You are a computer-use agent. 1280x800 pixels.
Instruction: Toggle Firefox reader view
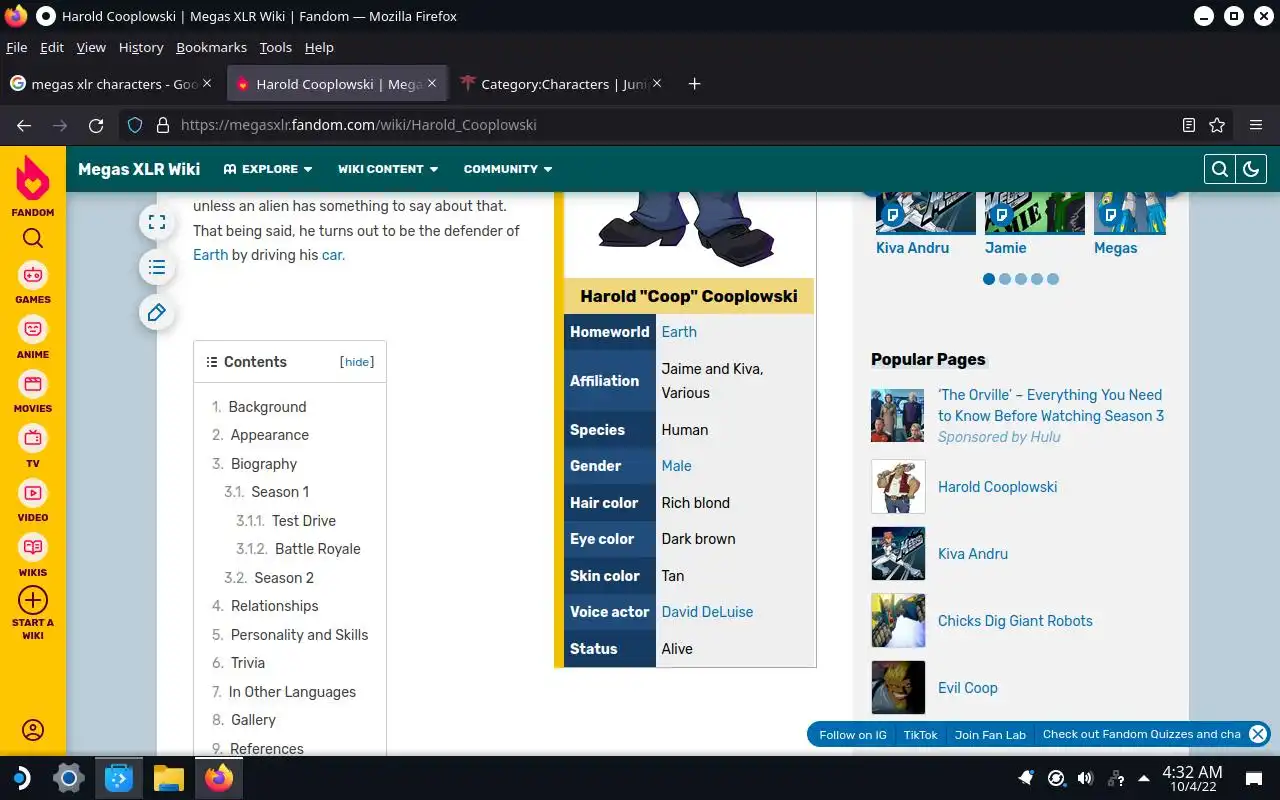tap(1189, 125)
